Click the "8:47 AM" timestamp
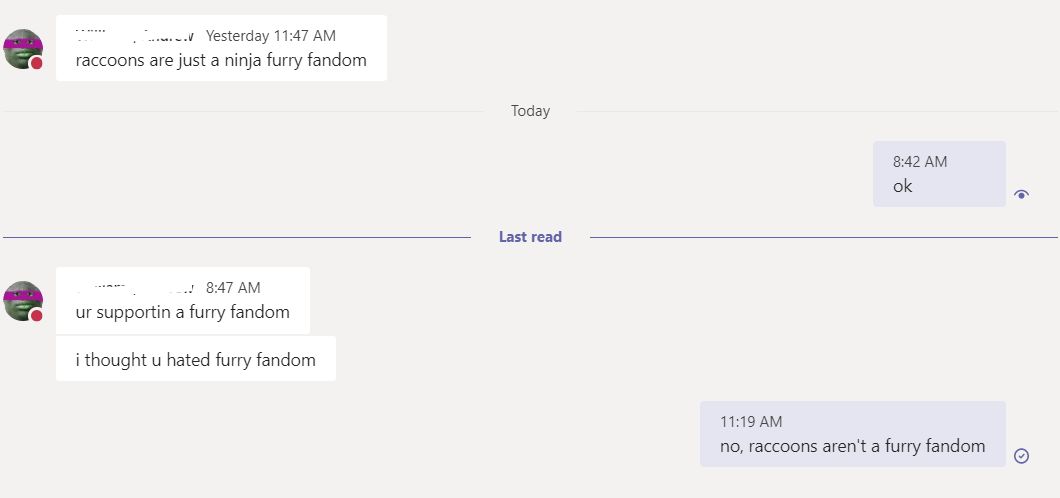The image size is (1060, 498). click(233, 288)
